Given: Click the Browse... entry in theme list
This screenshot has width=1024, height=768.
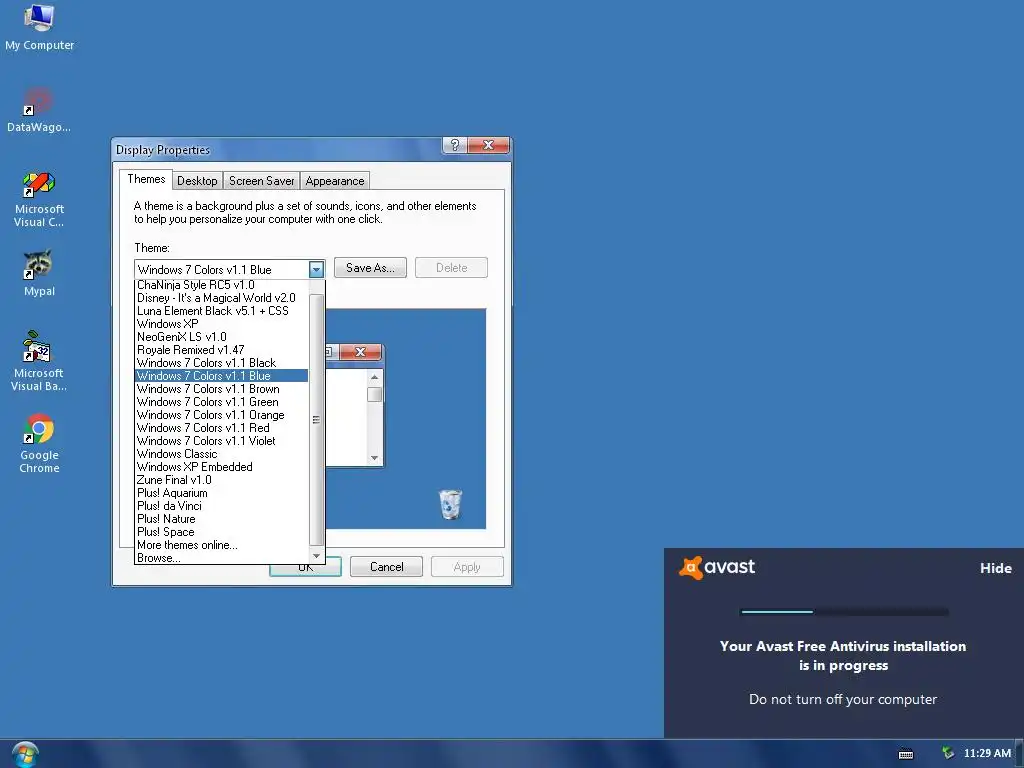Looking at the screenshot, I should point(221,558).
